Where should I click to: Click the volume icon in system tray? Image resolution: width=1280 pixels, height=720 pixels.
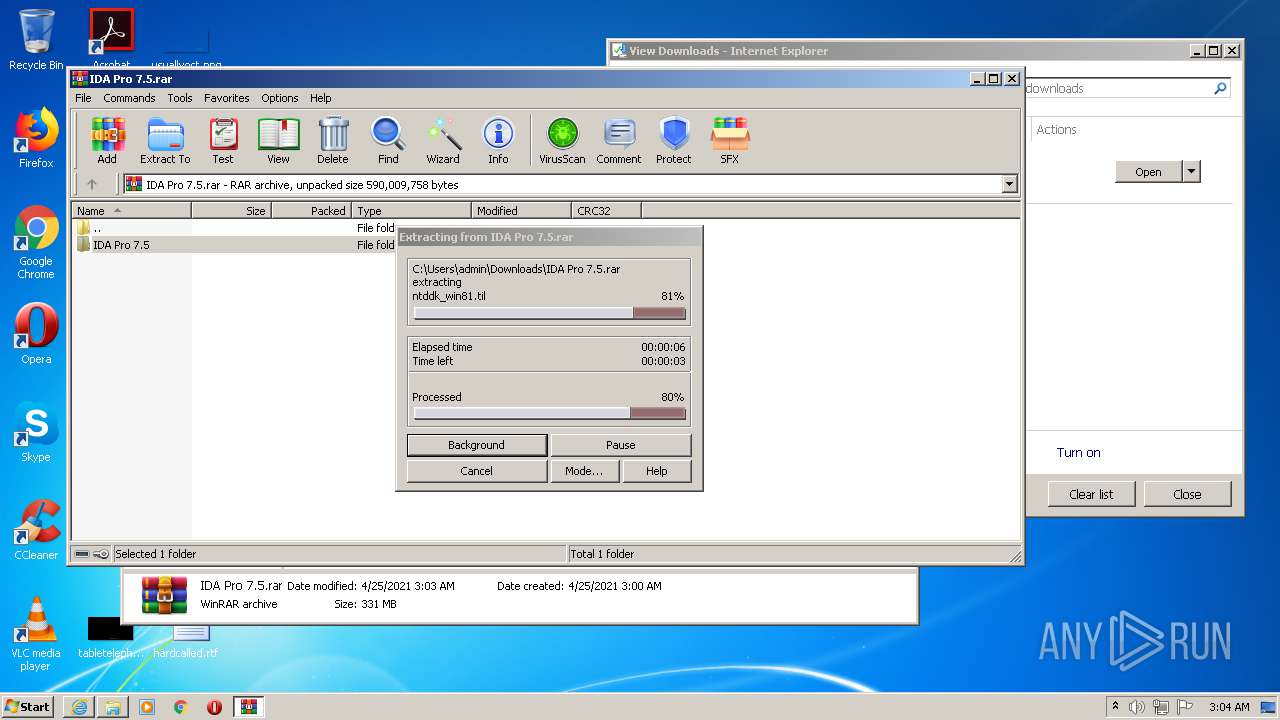point(1137,707)
